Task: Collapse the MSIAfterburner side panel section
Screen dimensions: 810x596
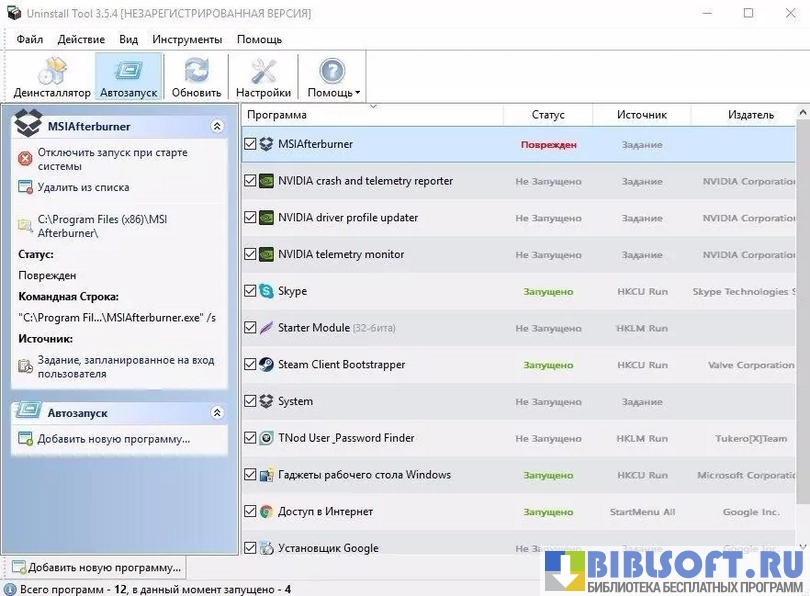Action: pyautogui.click(x=217, y=127)
